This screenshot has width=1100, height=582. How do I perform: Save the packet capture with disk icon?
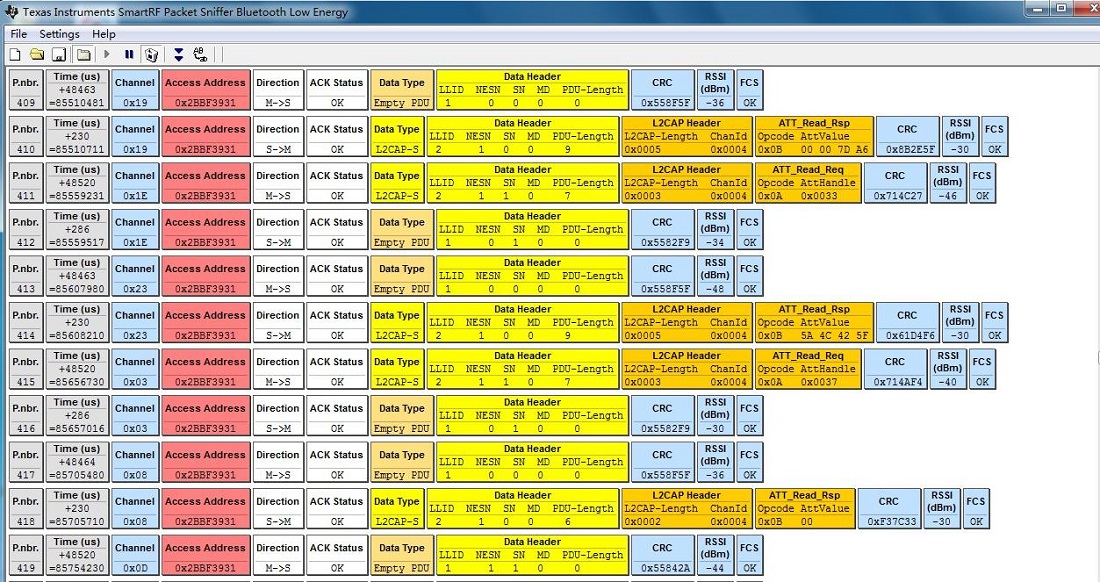(59, 54)
